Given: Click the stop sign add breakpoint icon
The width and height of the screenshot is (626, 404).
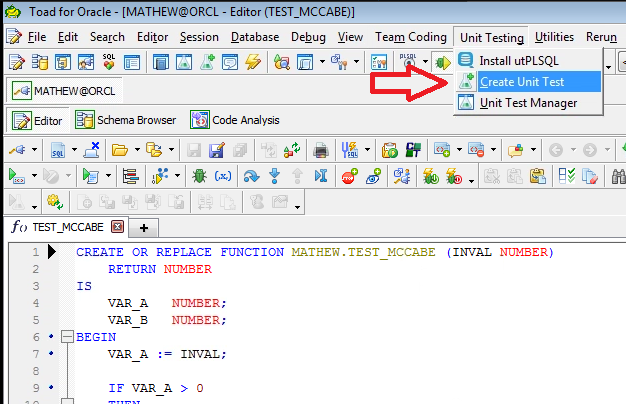Looking at the screenshot, I should (349, 176).
